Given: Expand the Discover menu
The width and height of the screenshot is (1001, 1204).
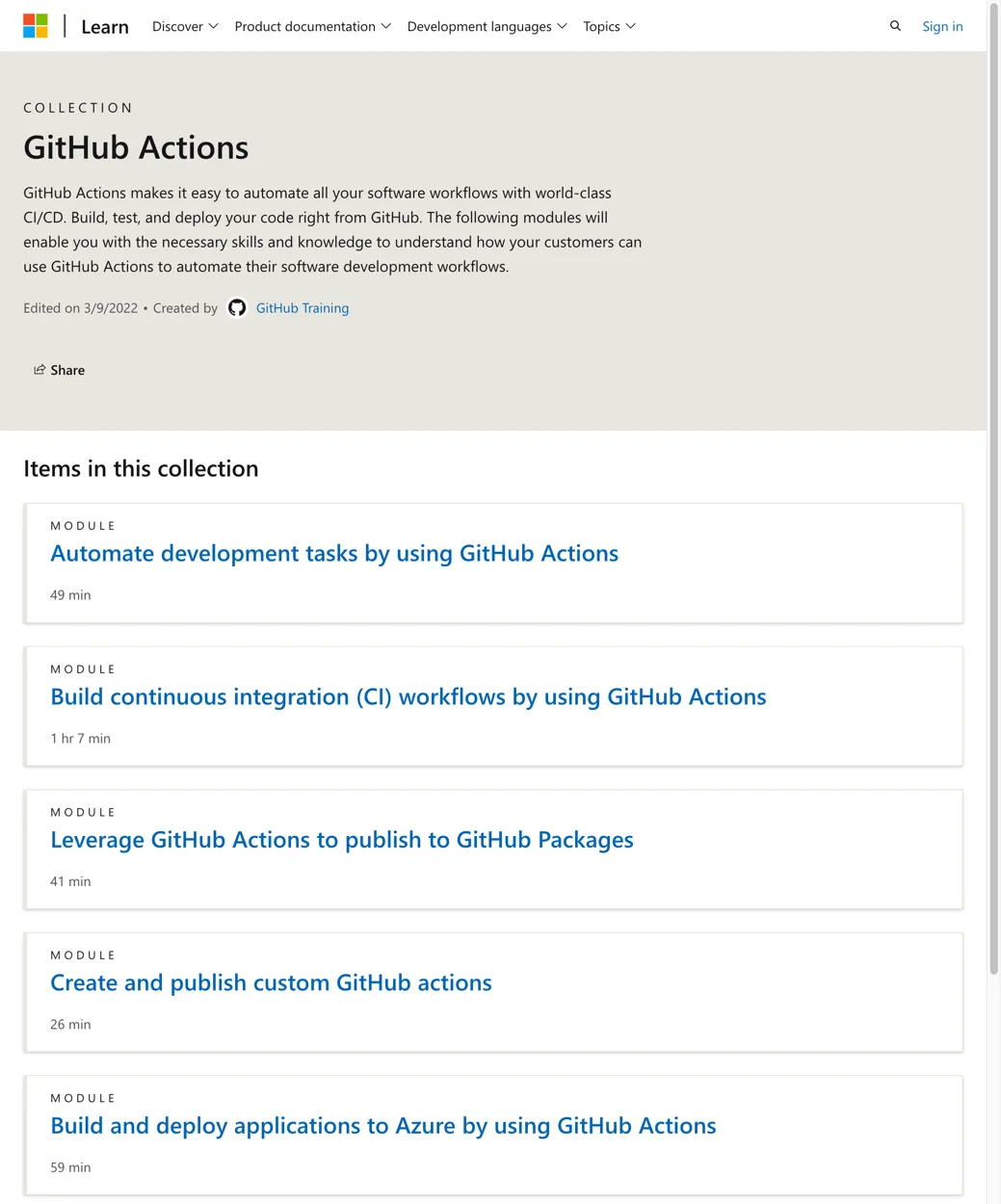Looking at the screenshot, I should tap(185, 26).
